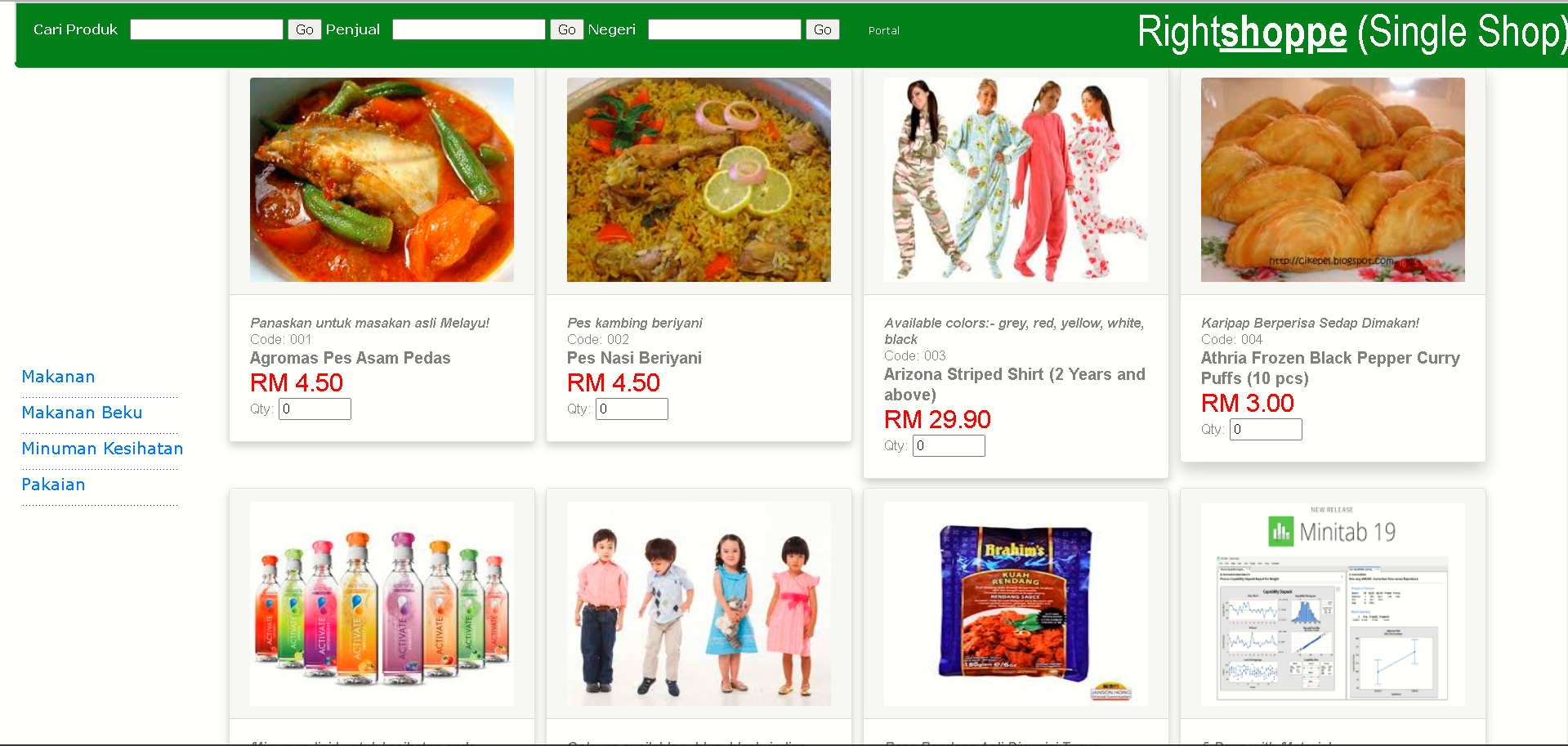Select the Makanan Beku category
1568x746 pixels.
pyautogui.click(x=82, y=413)
